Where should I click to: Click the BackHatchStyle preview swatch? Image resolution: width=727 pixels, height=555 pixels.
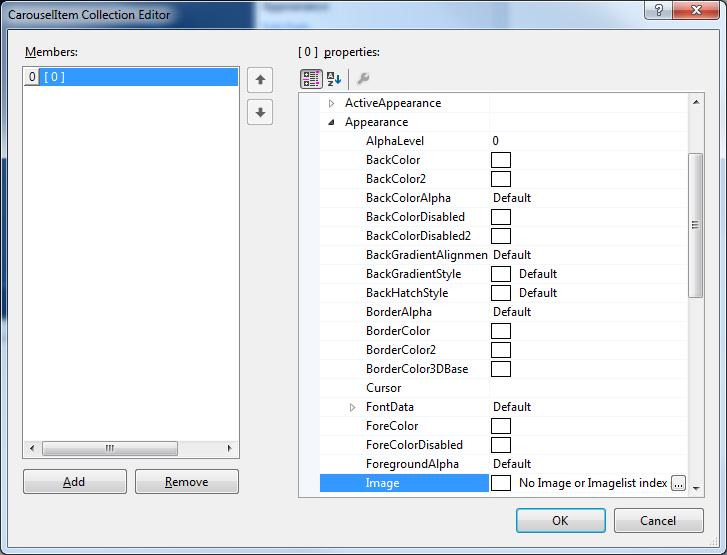tap(501, 293)
